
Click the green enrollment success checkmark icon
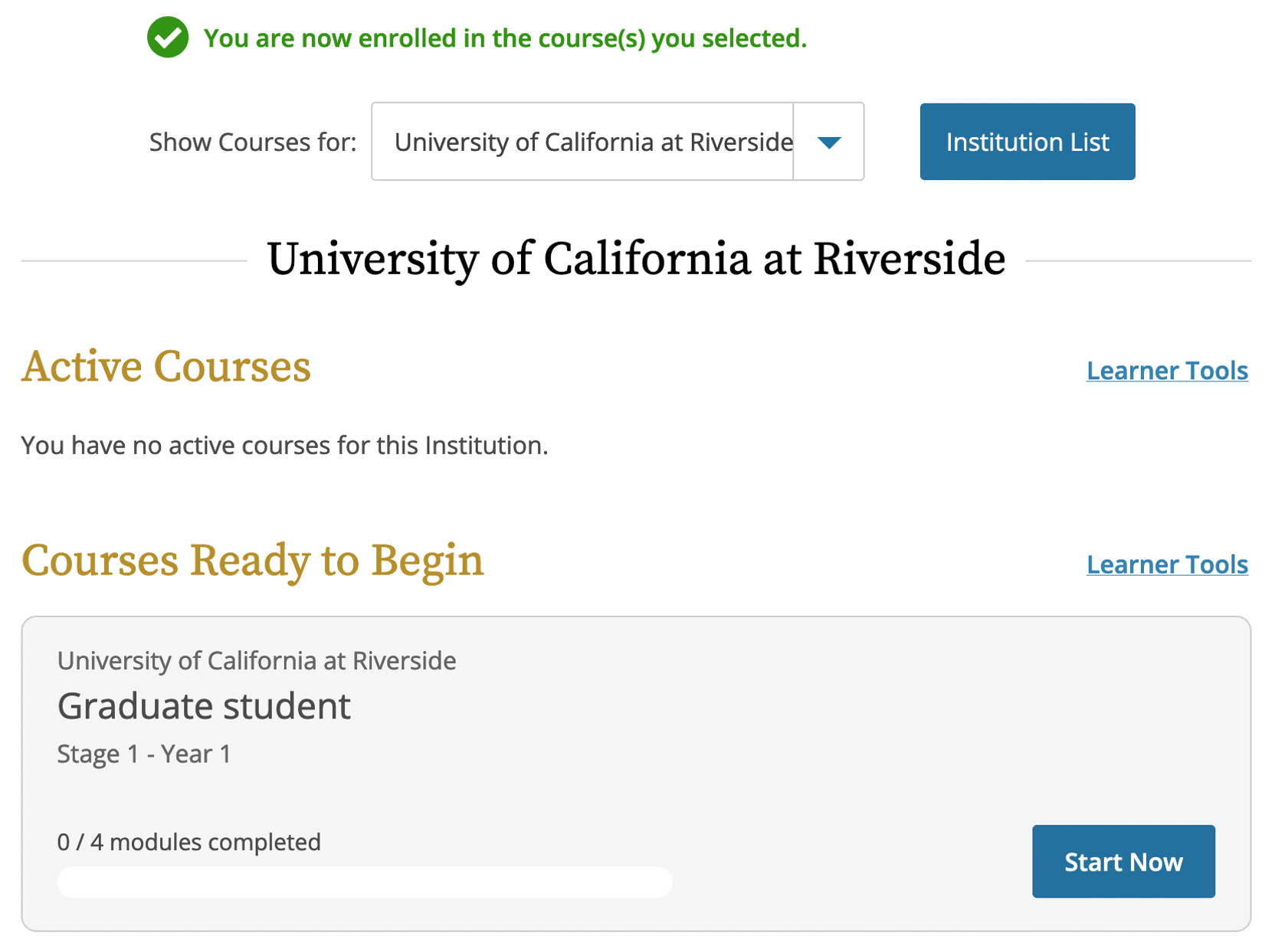(168, 37)
